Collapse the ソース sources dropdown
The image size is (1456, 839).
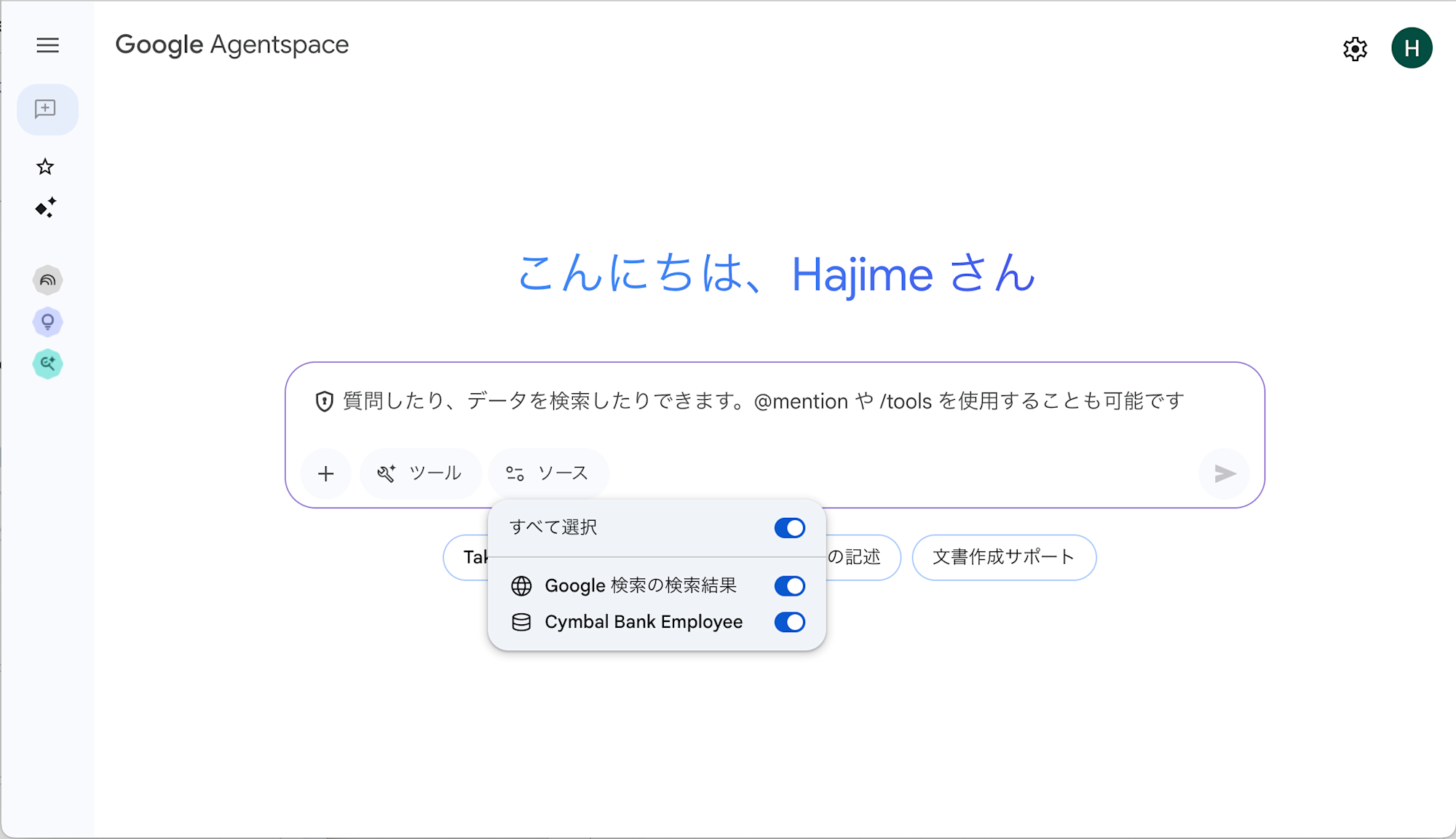pos(549,473)
